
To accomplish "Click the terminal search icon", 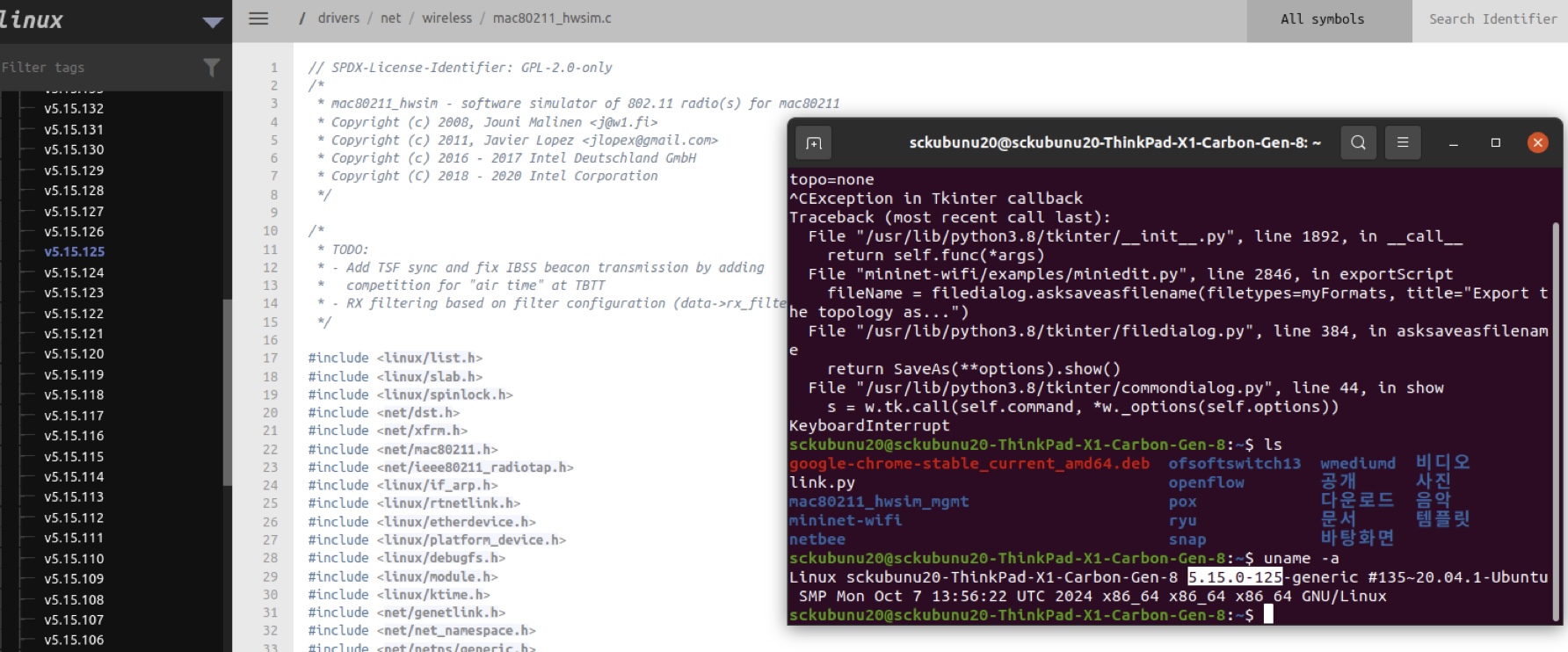I will pyautogui.click(x=1358, y=142).
